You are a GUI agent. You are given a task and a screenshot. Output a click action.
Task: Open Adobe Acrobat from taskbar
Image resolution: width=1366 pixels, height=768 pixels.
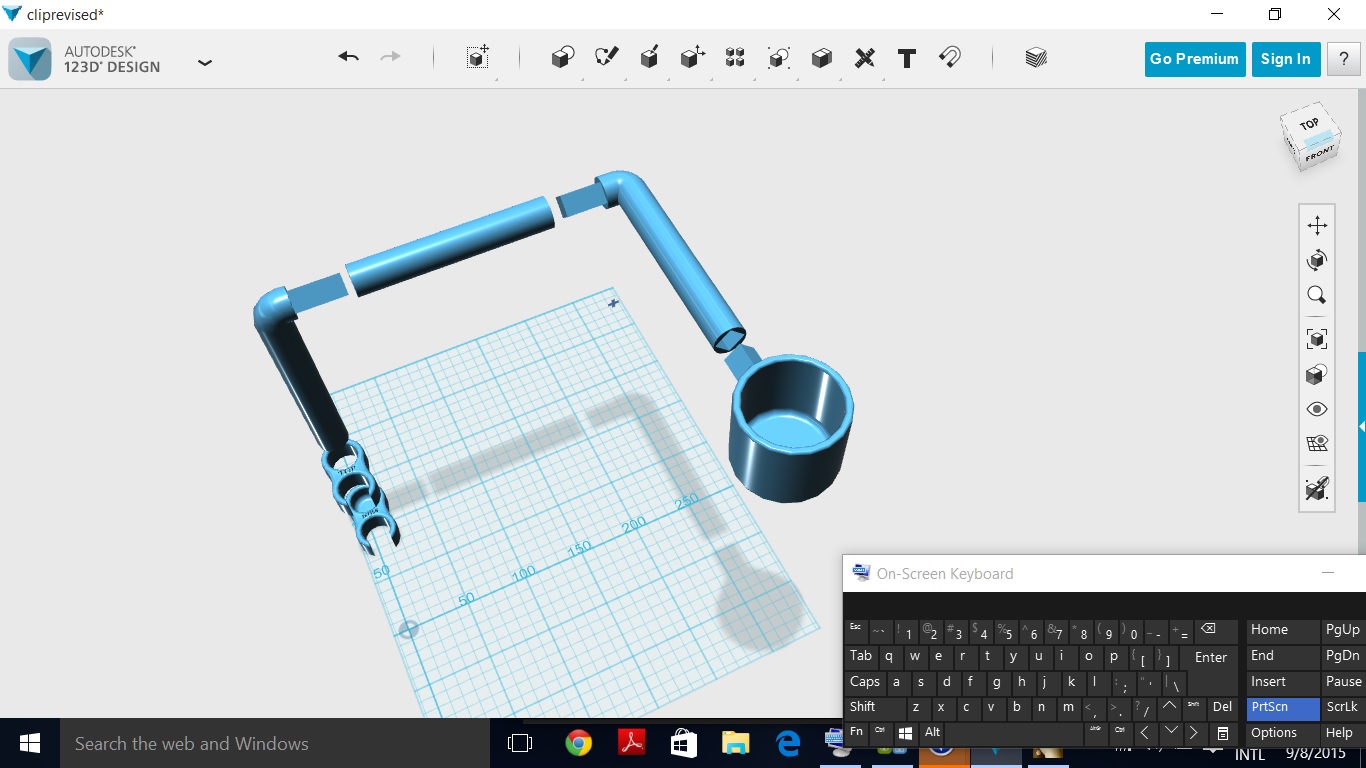click(631, 743)
